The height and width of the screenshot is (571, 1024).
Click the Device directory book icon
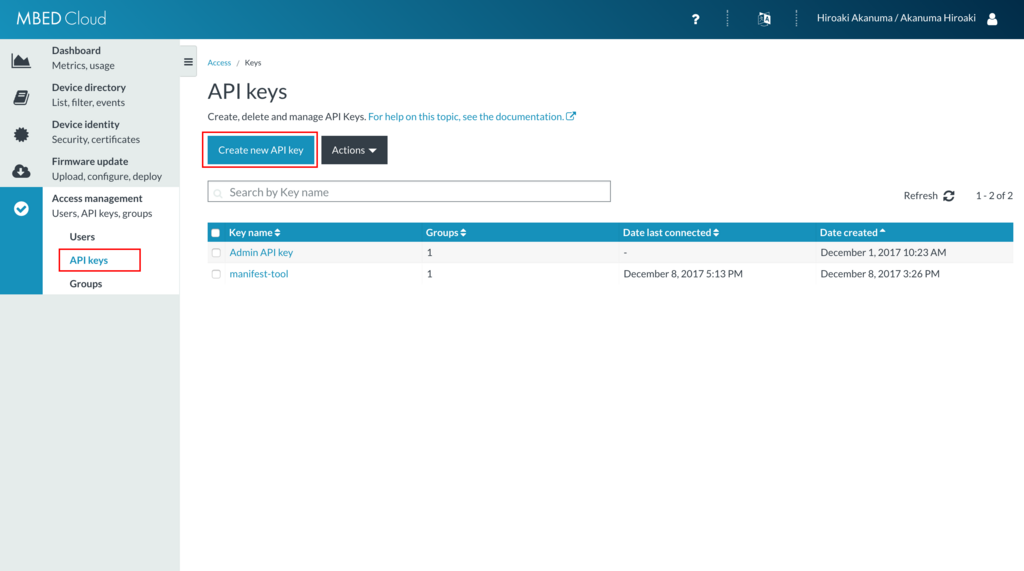pos(21,97)
